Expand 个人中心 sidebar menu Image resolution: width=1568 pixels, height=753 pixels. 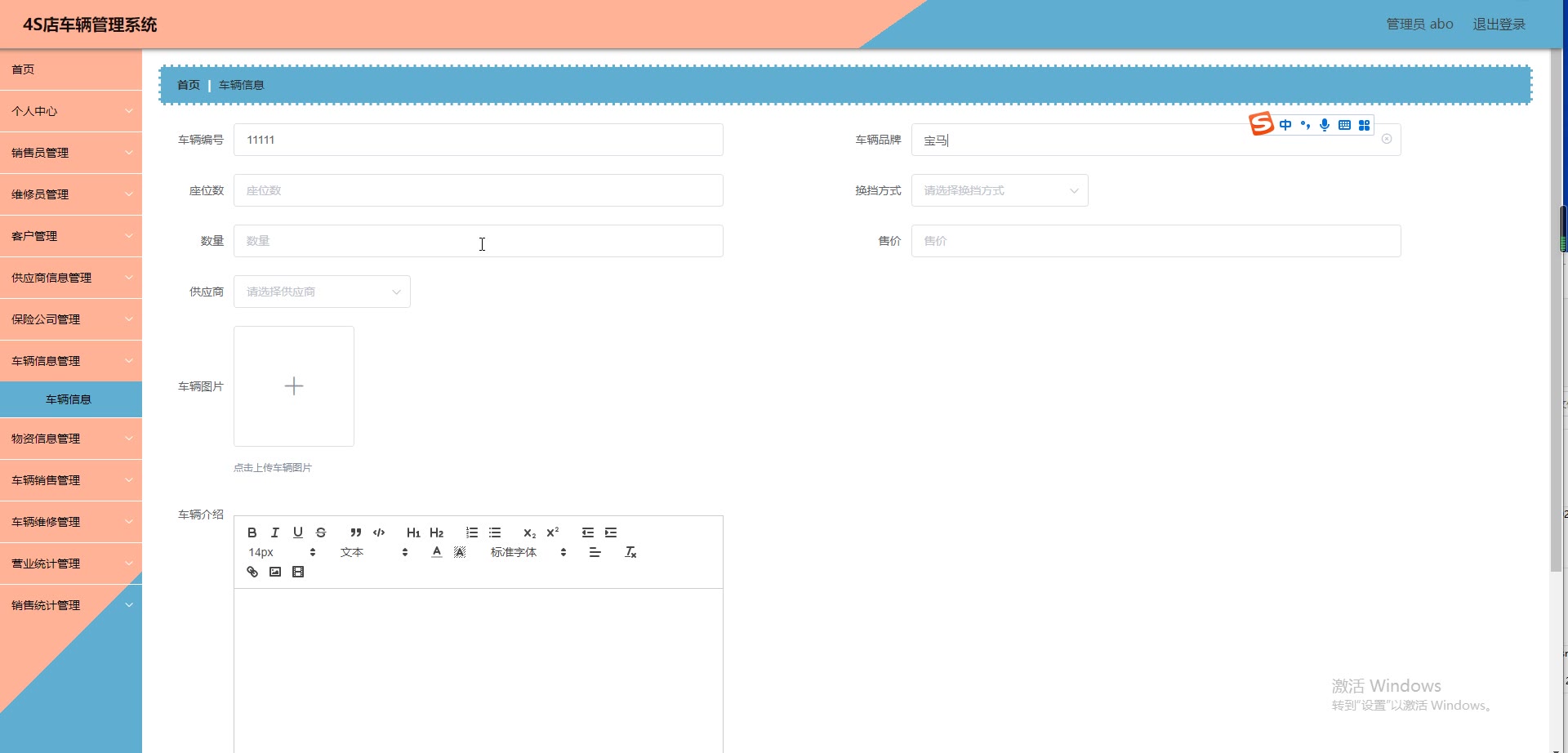tap(71, 111)
